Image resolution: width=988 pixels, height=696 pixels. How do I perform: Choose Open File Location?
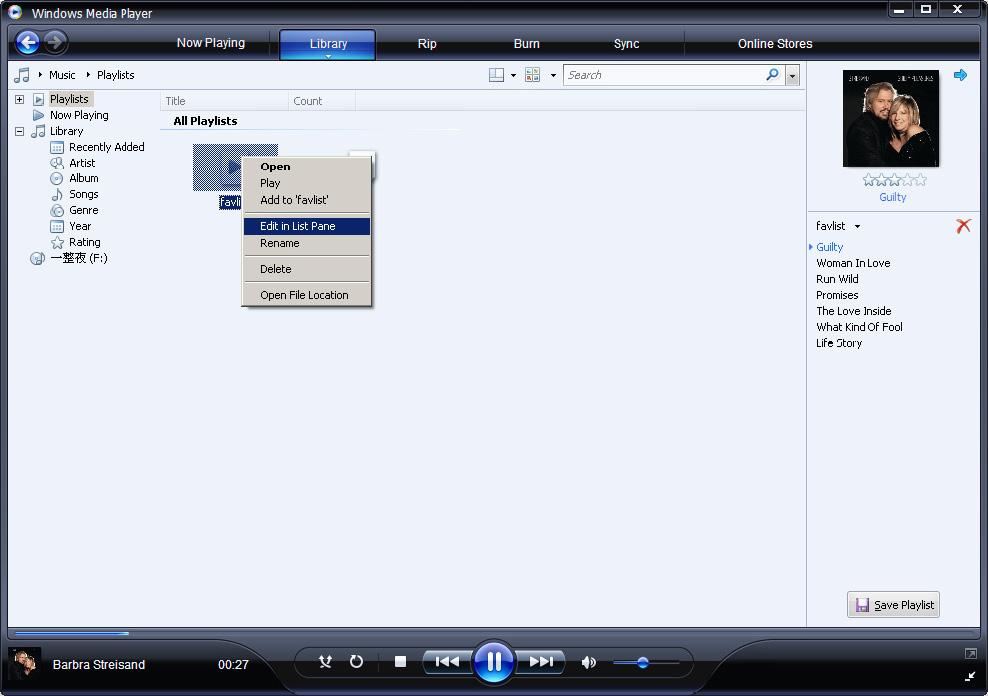click(307, 295)
